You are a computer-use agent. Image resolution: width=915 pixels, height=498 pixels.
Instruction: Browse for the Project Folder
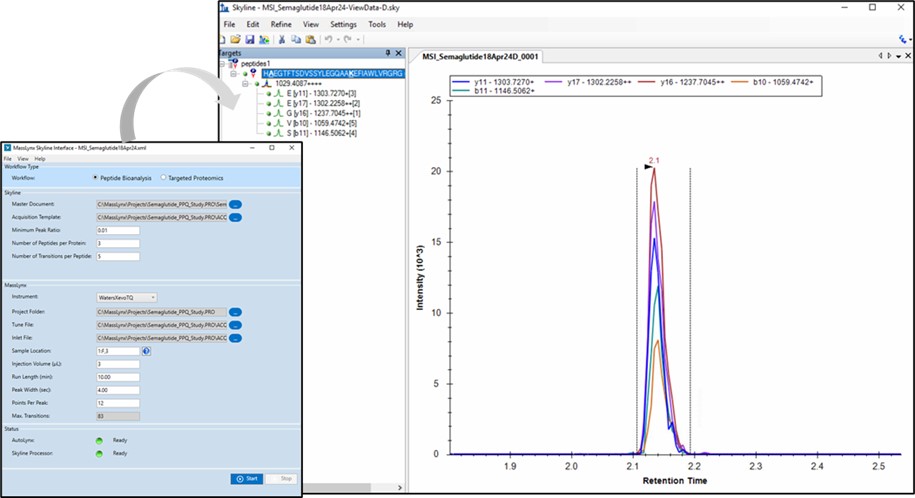(x=235, y=312)
